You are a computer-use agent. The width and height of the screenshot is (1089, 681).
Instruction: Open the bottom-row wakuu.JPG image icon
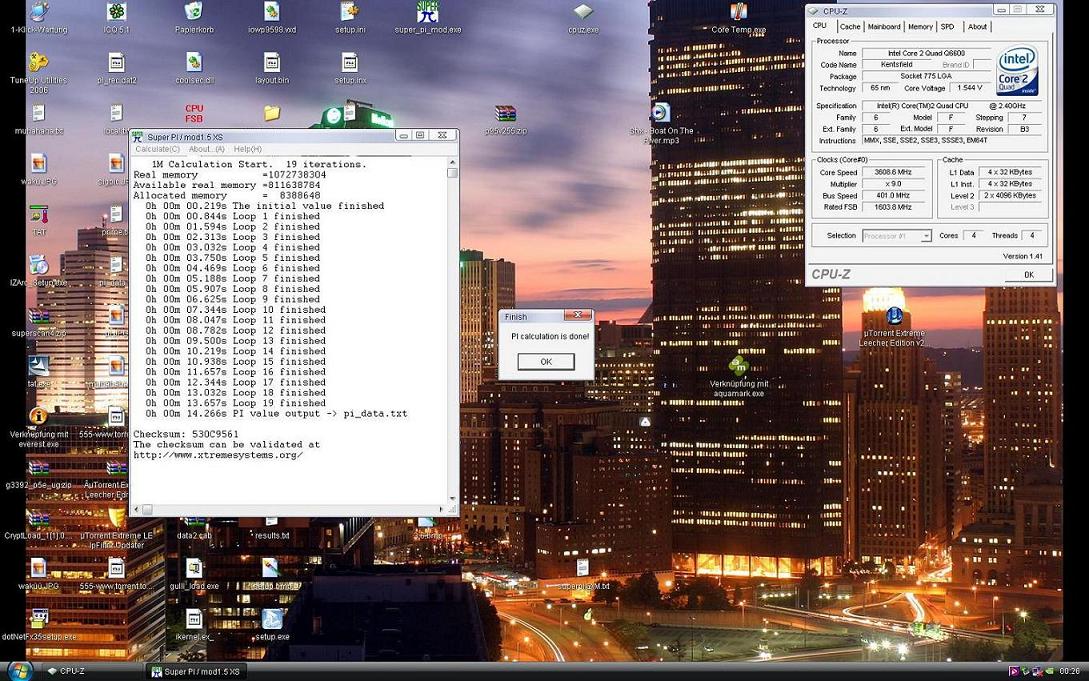[x=39, y=574]
